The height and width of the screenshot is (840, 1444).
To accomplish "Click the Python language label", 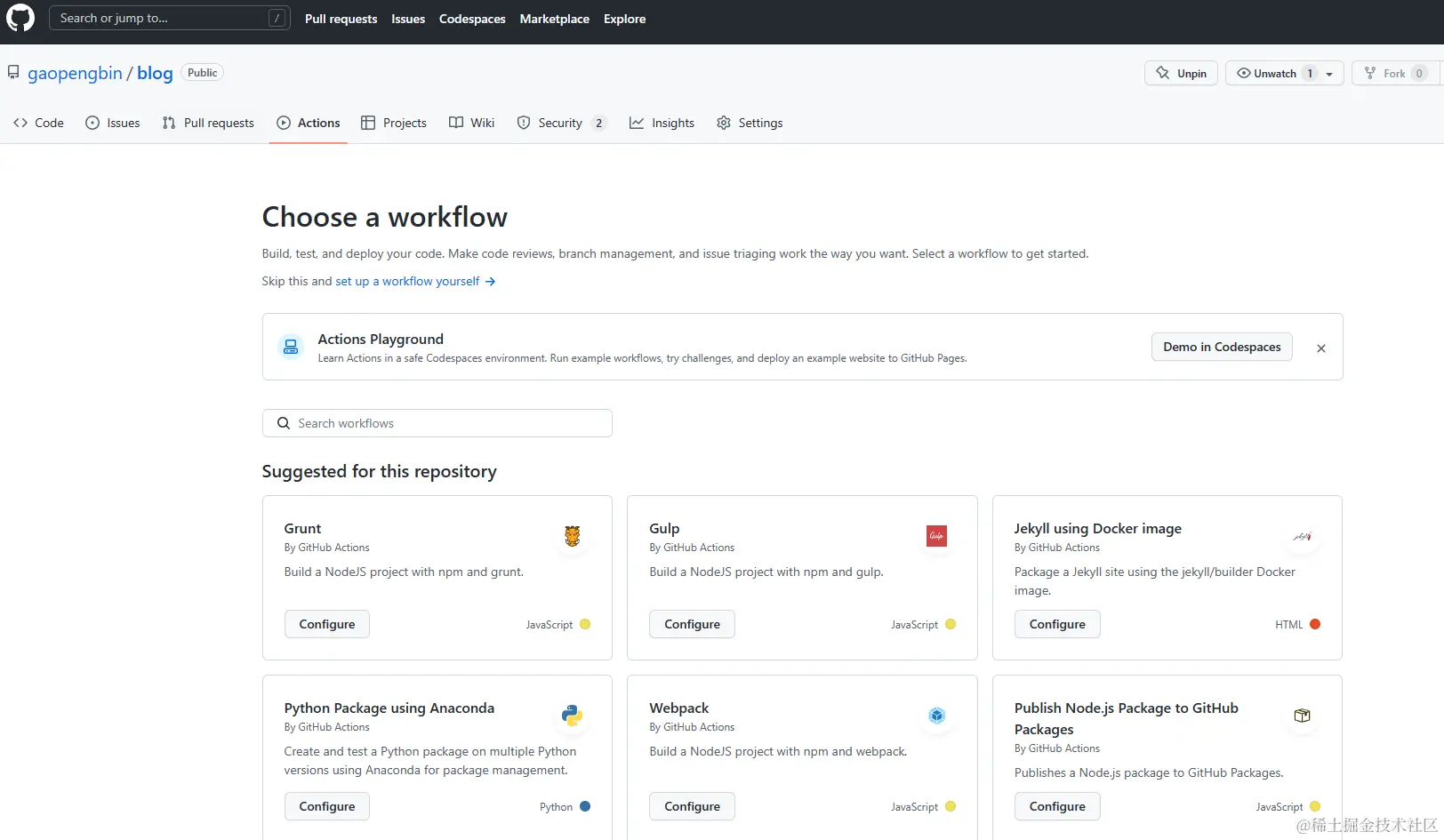I will 556,807.
